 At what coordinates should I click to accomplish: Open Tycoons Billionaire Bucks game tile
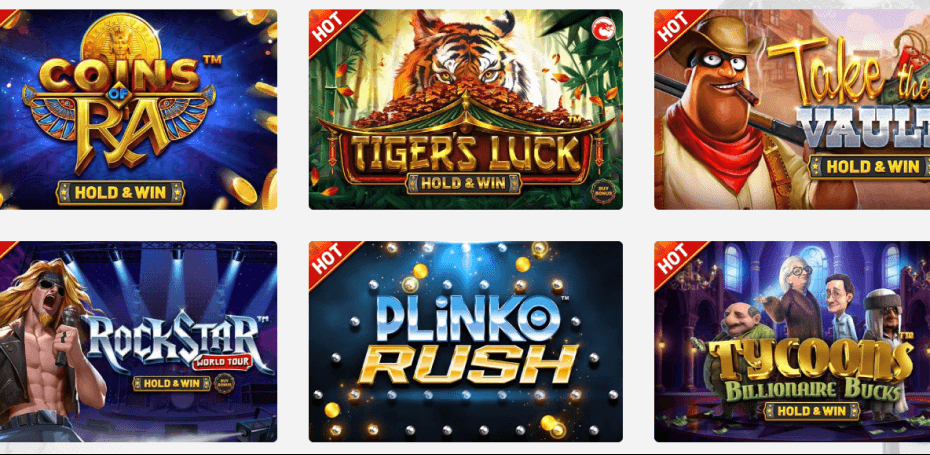point(792,341)
